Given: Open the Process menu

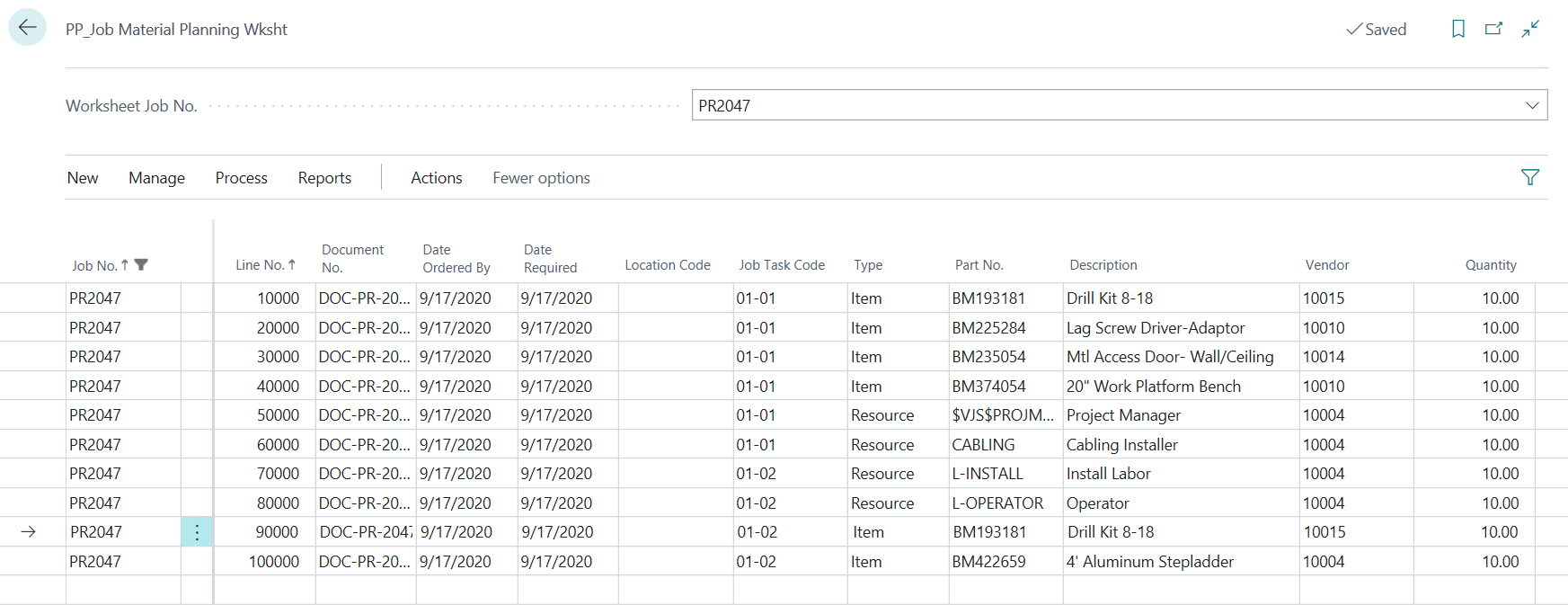Looking at the screenshot, I should (241, 178).
